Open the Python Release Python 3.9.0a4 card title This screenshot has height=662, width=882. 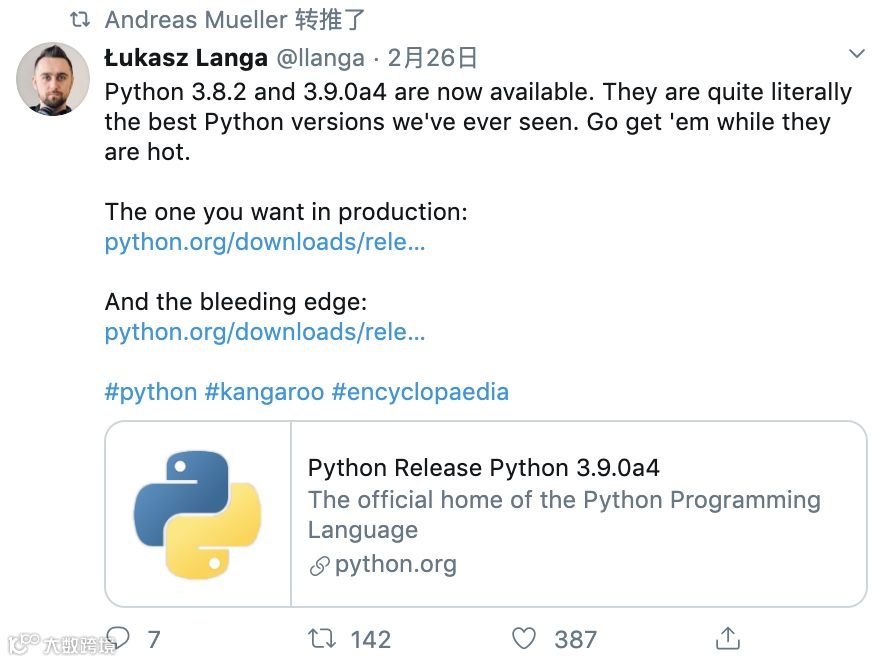click(x=484, y=468)
